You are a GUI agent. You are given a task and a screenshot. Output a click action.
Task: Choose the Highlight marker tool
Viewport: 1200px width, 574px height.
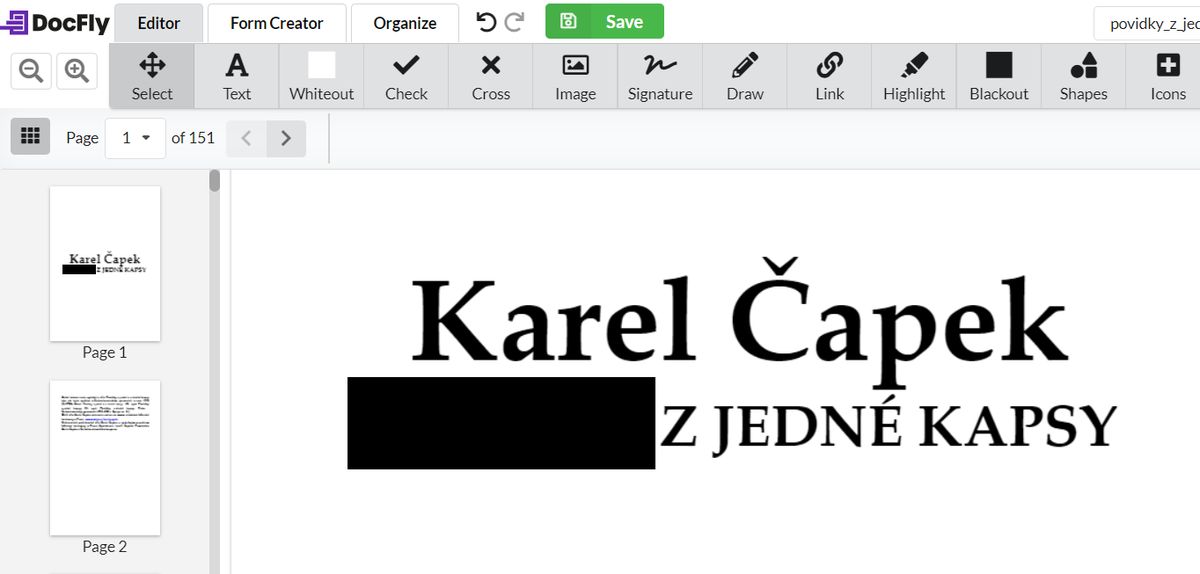(x=914, y=77)
